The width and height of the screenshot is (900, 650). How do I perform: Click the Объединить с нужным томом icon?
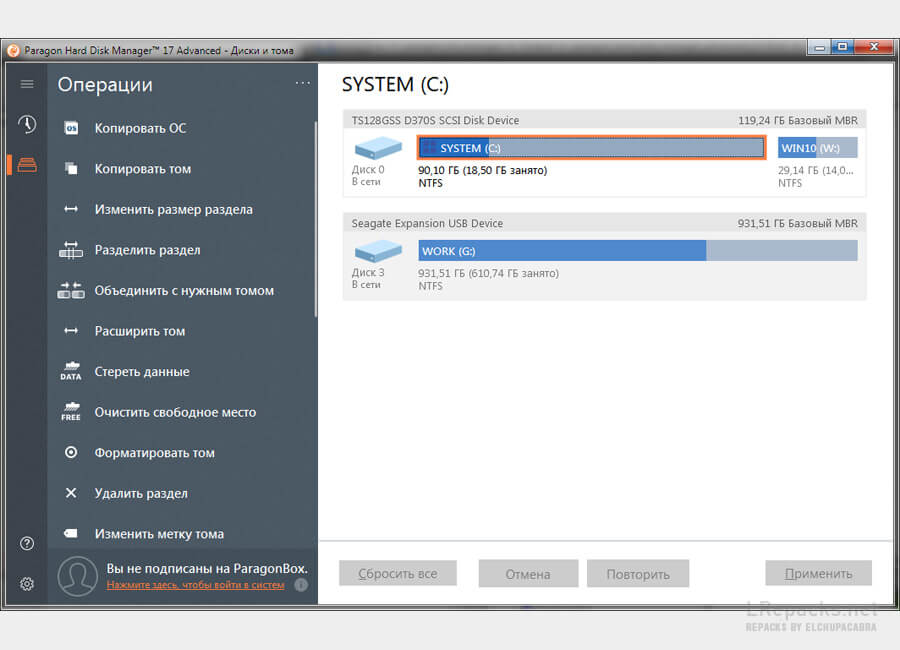pyautogui.click(x=71, y=290)
